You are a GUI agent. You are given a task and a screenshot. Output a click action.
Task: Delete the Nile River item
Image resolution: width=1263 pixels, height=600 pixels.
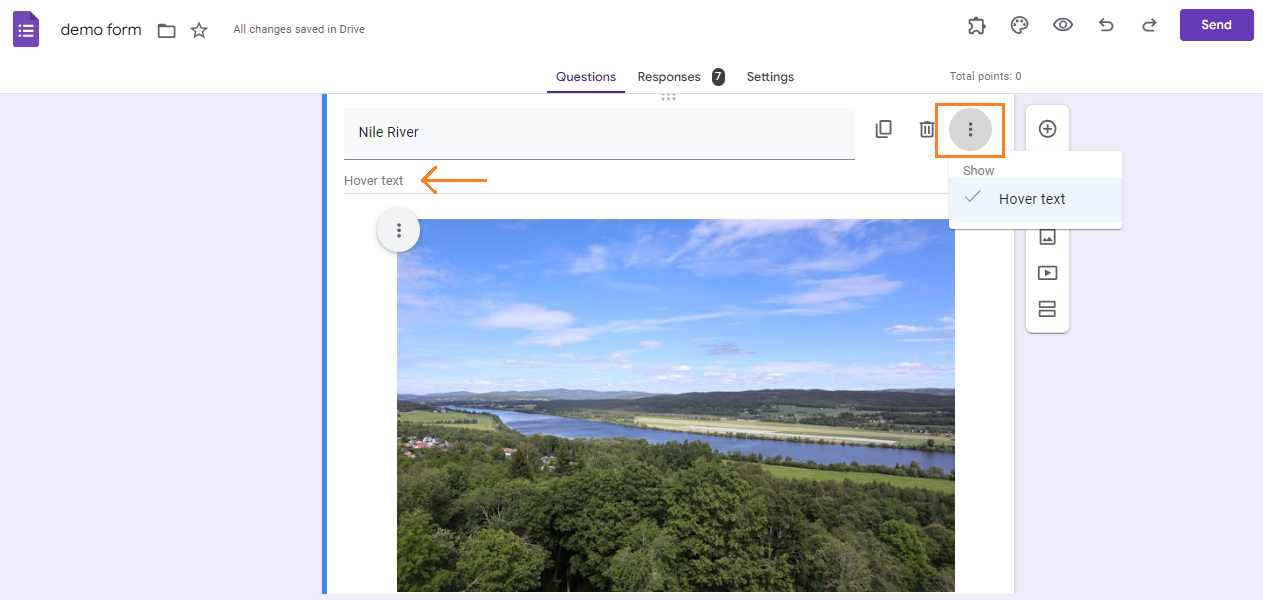pyautogui.click(x=927, y=129)
